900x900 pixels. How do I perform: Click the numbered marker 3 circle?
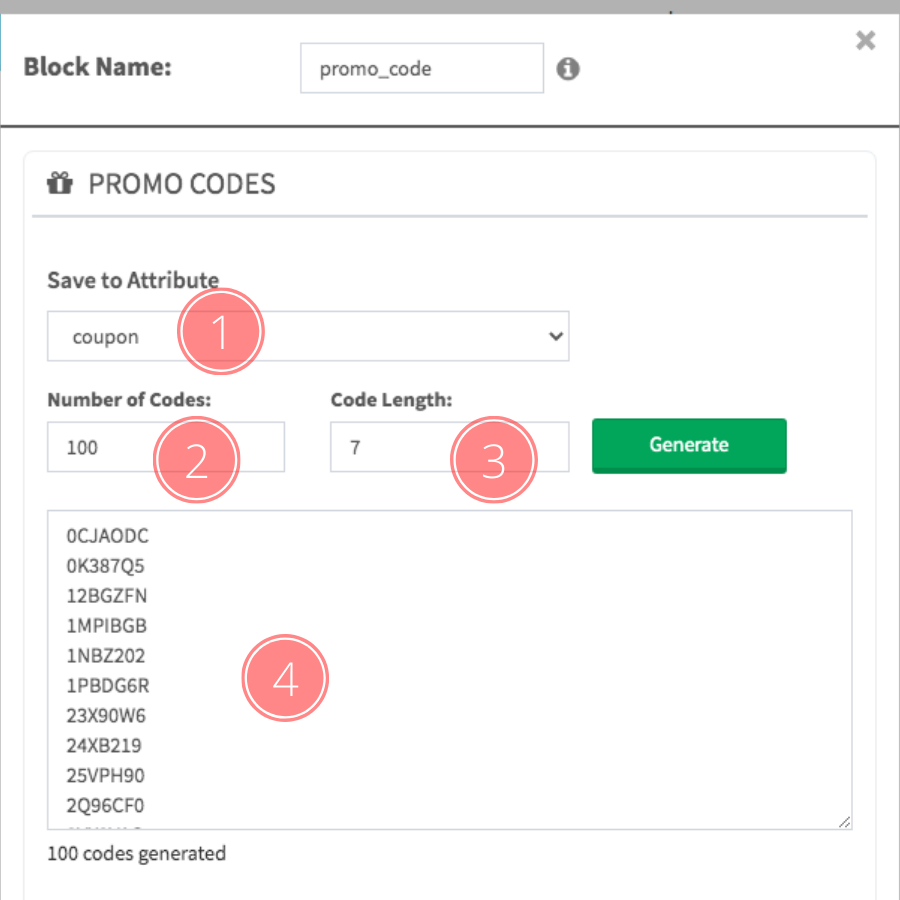pos(494,459)
